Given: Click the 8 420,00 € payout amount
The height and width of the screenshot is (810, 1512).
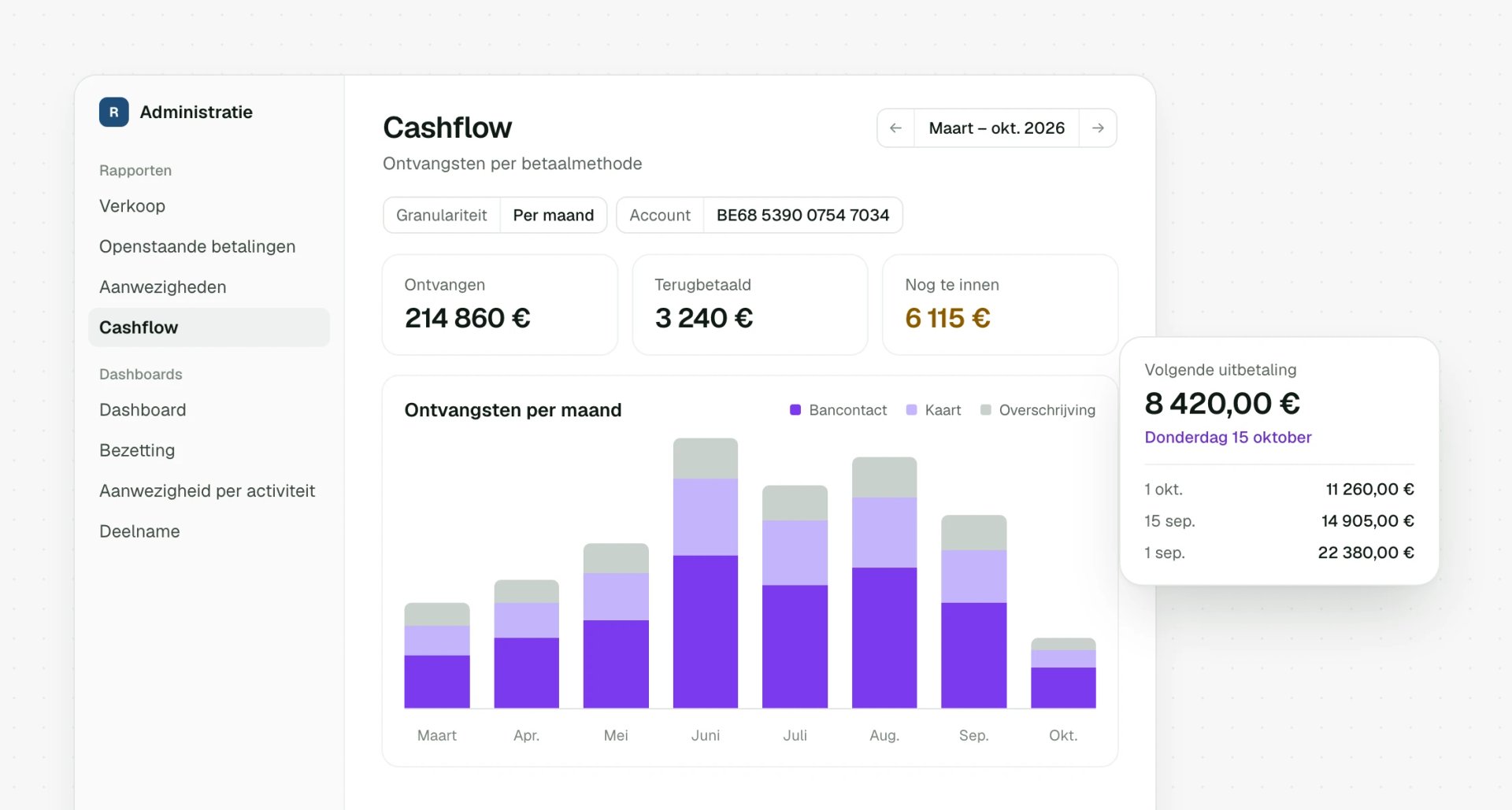Looking at the screenshot, I should pyautogui.click(x=1222, y=403).
